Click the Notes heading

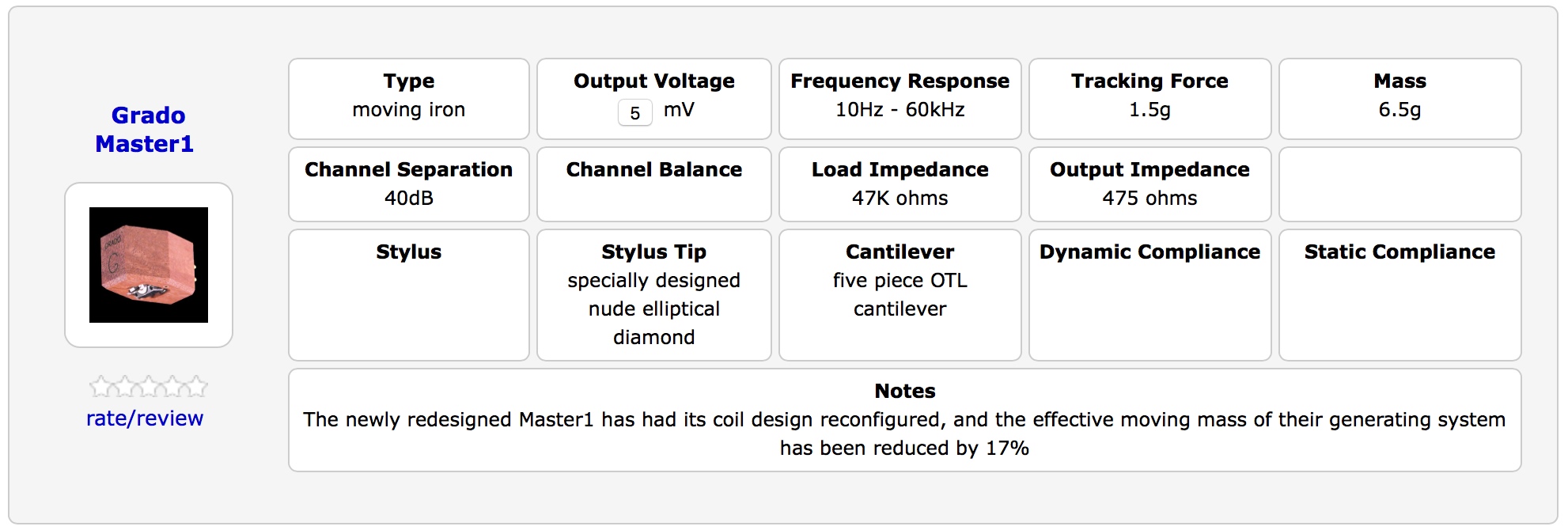(904, 392)
